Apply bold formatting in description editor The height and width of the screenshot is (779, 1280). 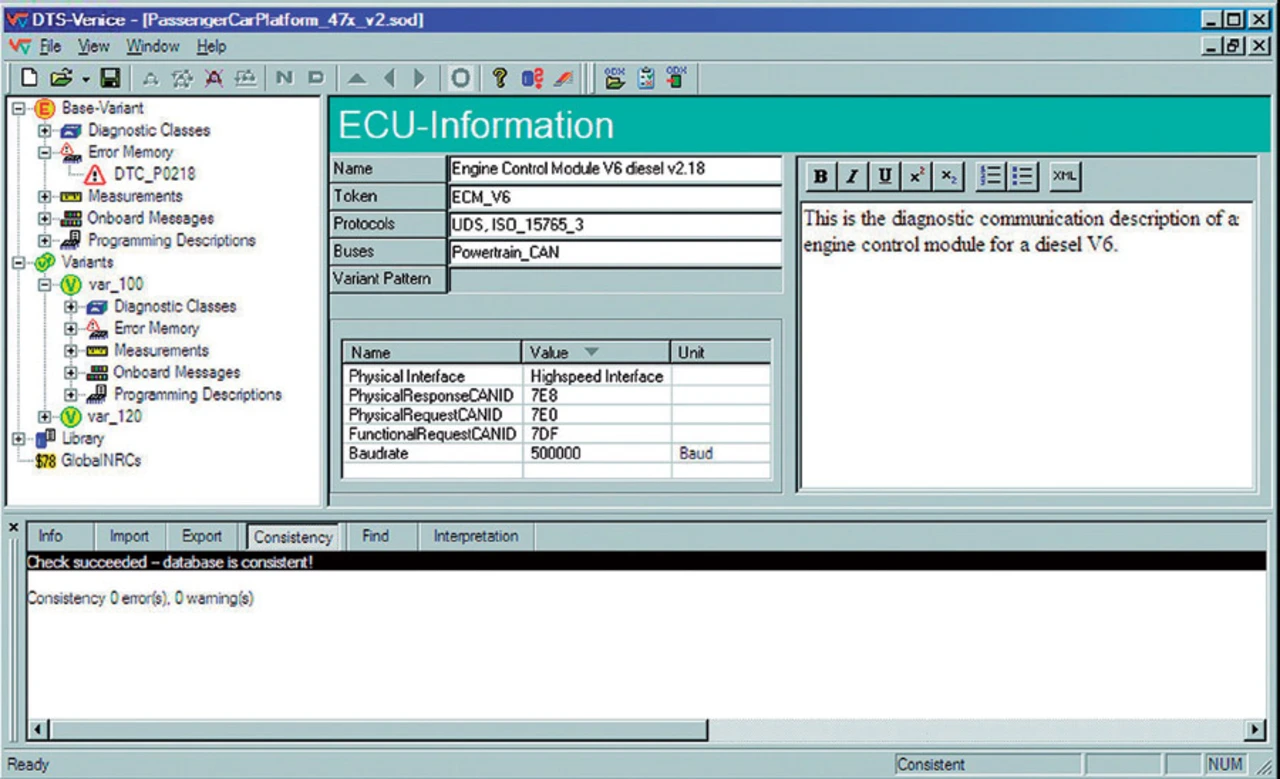click(820, 177)
